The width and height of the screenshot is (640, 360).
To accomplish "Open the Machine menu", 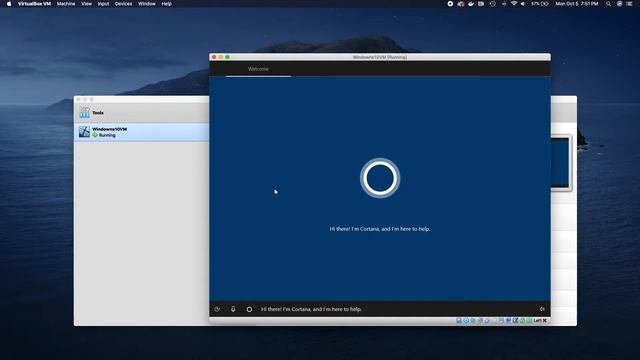I will pos(66,4).
